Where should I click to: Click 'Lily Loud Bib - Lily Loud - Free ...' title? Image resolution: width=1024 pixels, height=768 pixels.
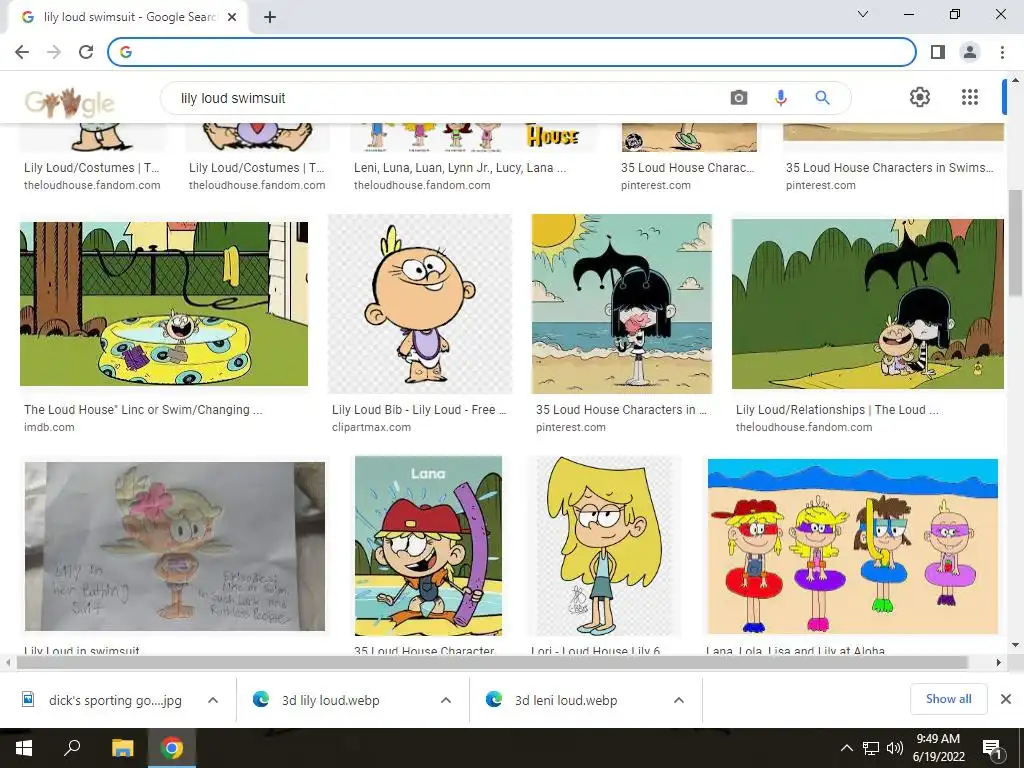pyautogui.click(x=419, y=409)
